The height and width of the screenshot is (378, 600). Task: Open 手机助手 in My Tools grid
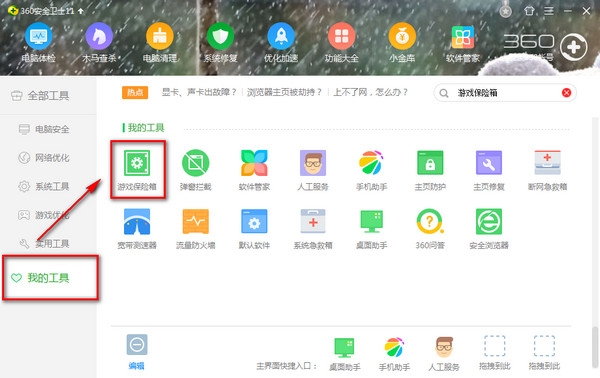[x=372, y=170]
